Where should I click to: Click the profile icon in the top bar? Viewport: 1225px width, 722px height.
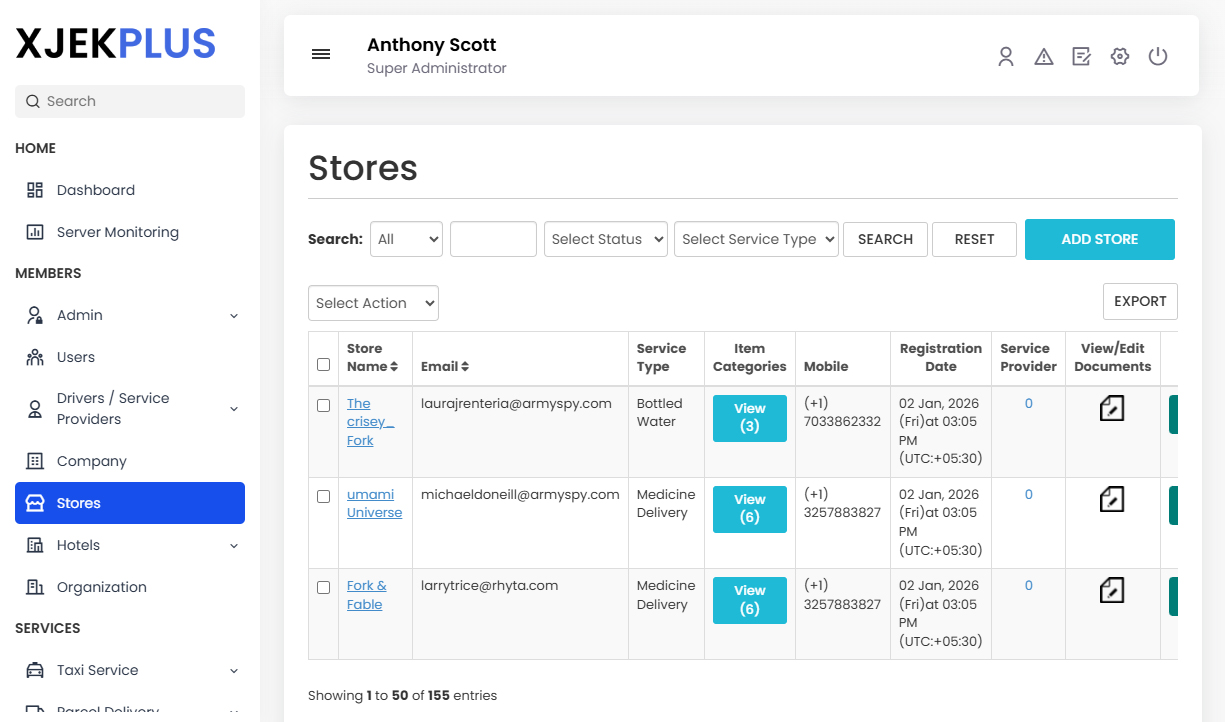[x=1005, y=56]
